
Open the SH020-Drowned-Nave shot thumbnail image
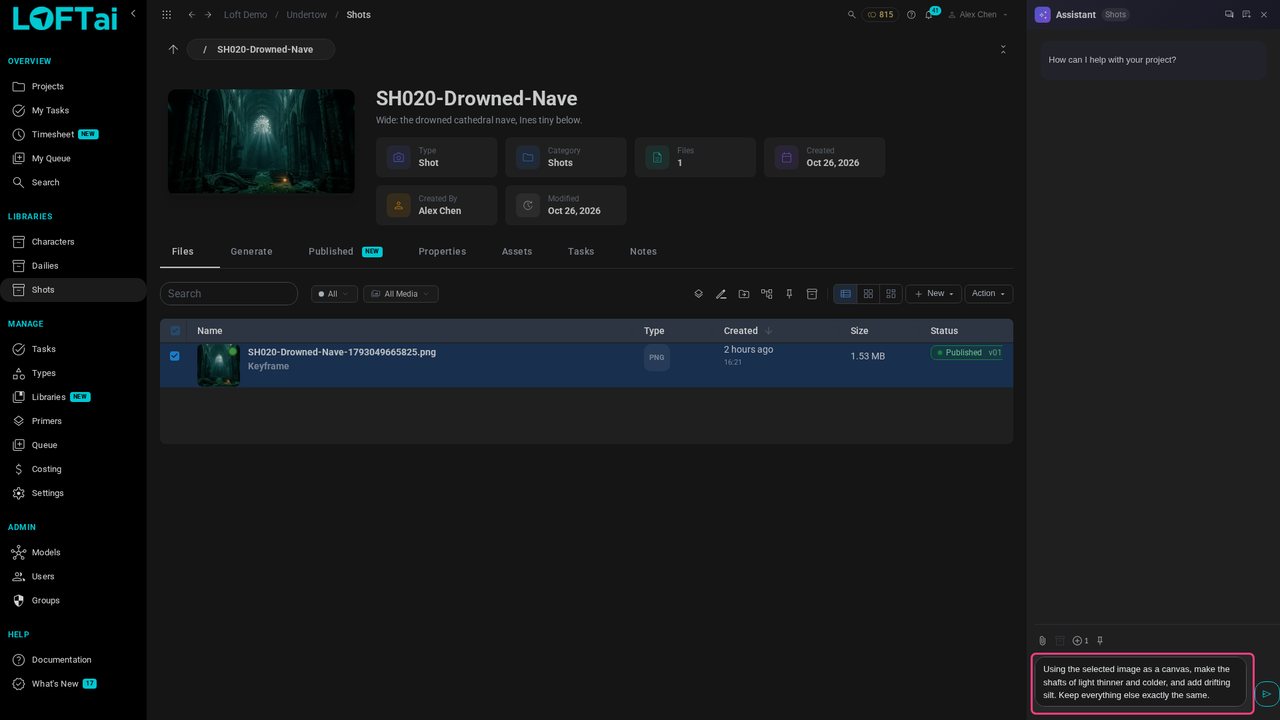tap(261, 142)
